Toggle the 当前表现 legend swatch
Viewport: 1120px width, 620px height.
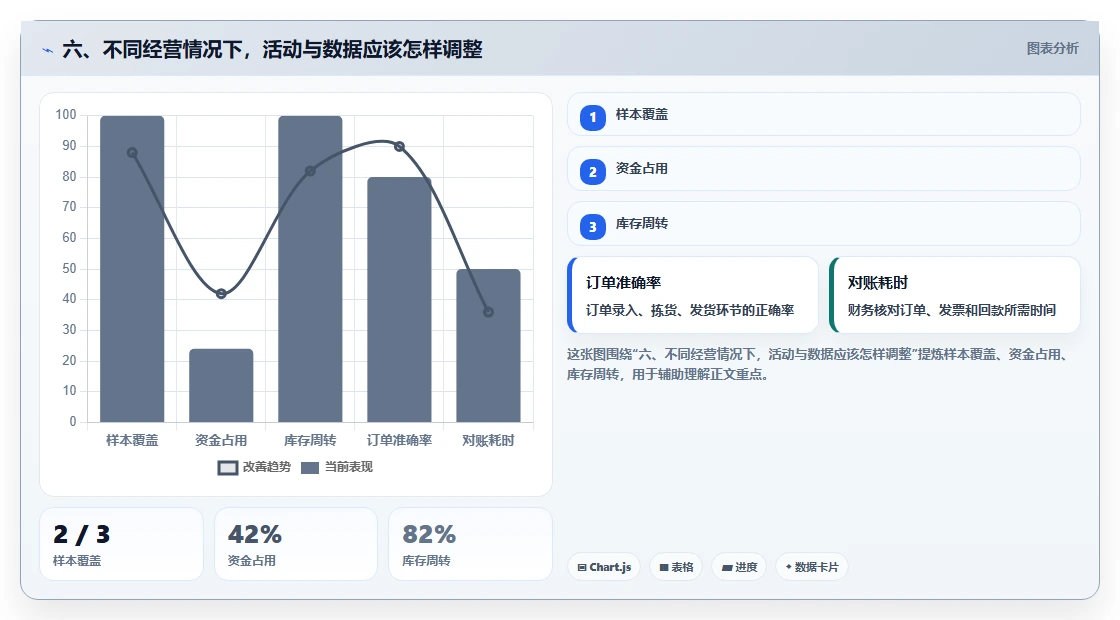click(309, 468)
